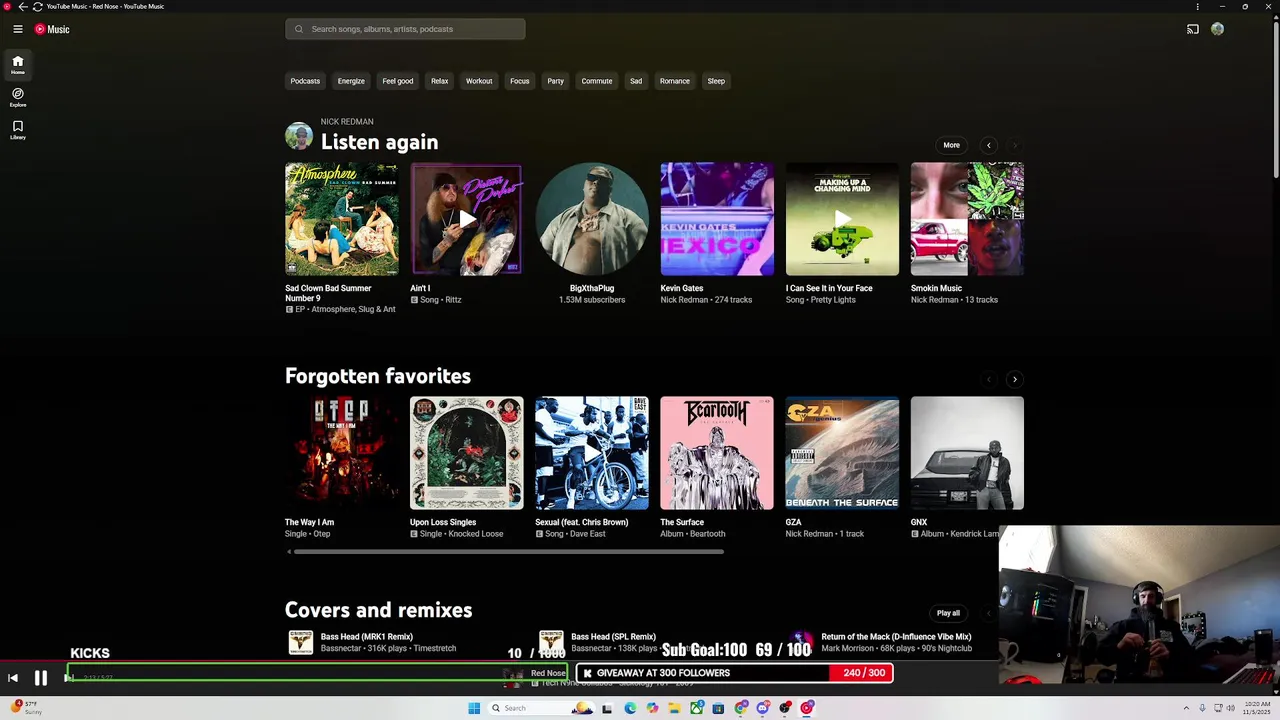The image size is (1280, 720).
Task: Pause the currently playing song
Action: [41, 678]
